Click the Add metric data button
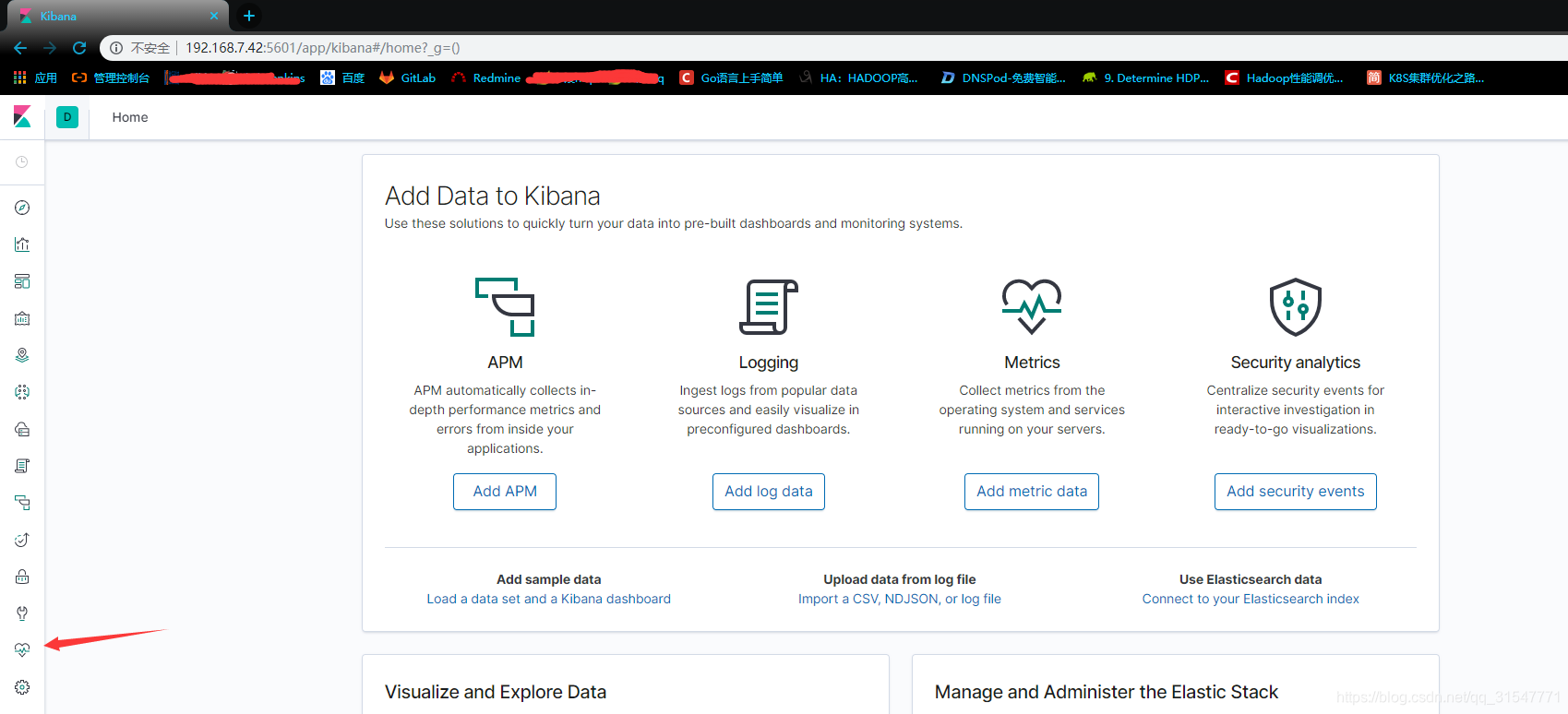The width and height of the screenshot is (1568, 714). pos(1032,492)
